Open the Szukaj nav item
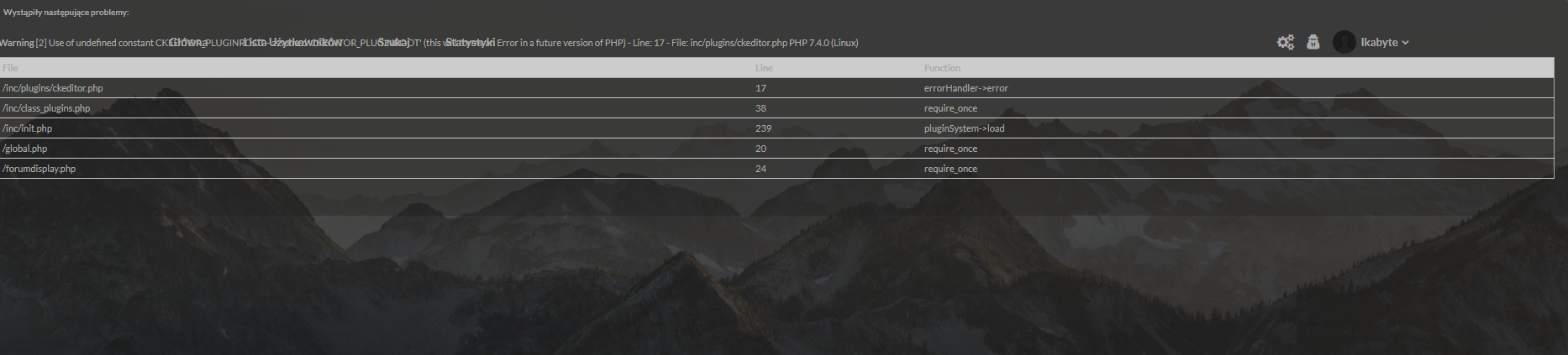 393,42
